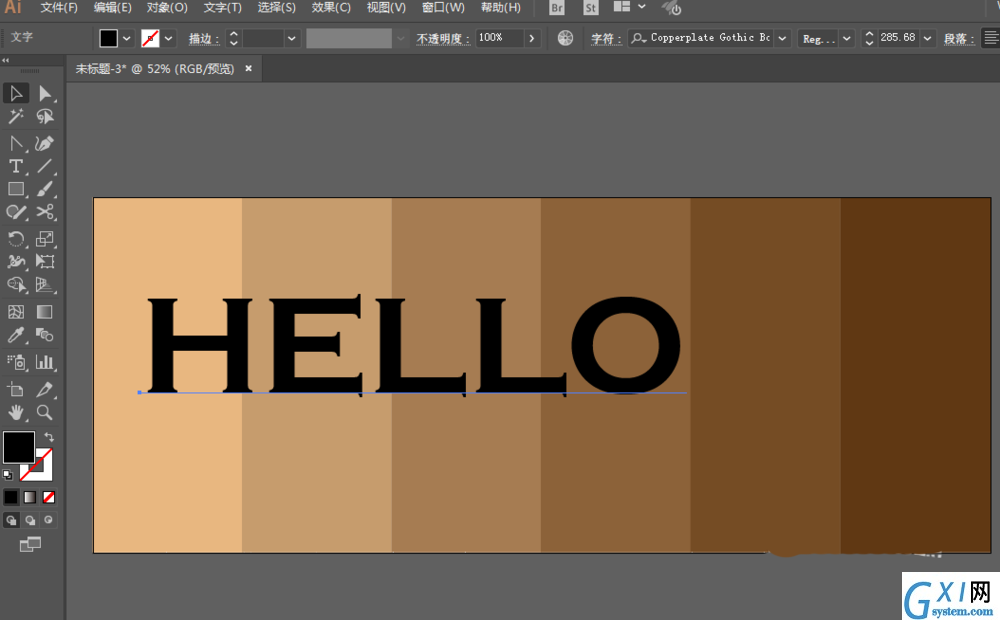Open Adobe Stock via St icon
1000x620 pixels.
[x=591, y=8]
